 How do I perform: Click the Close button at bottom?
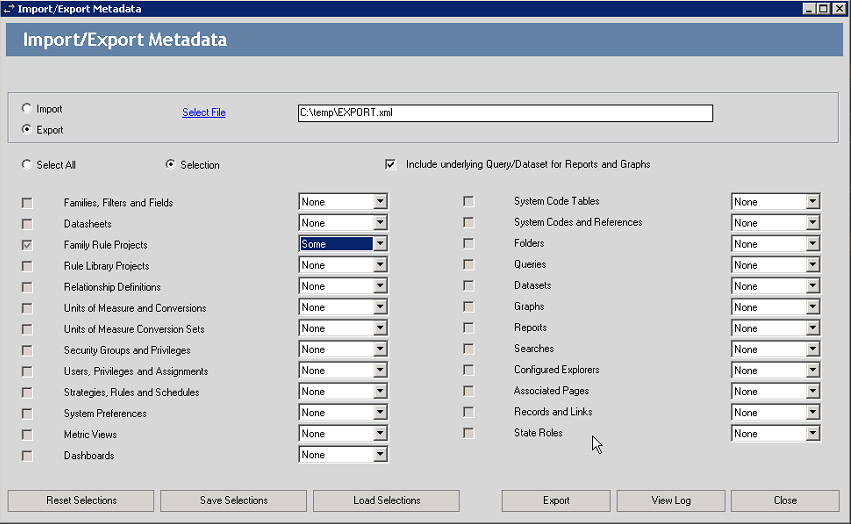click(x=785, y=501)
